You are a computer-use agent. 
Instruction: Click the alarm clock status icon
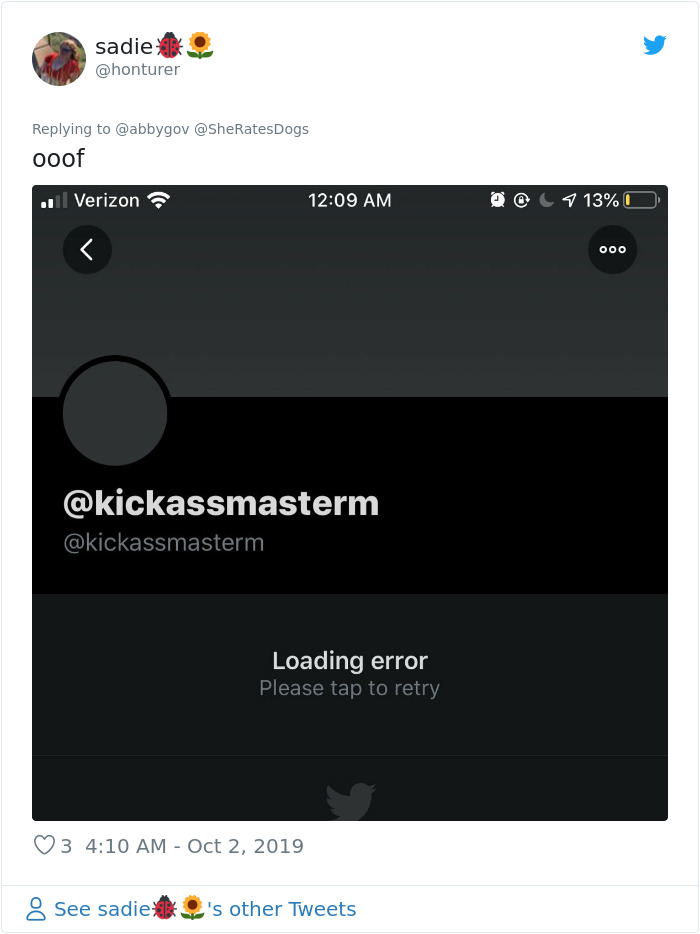(497, 200)
